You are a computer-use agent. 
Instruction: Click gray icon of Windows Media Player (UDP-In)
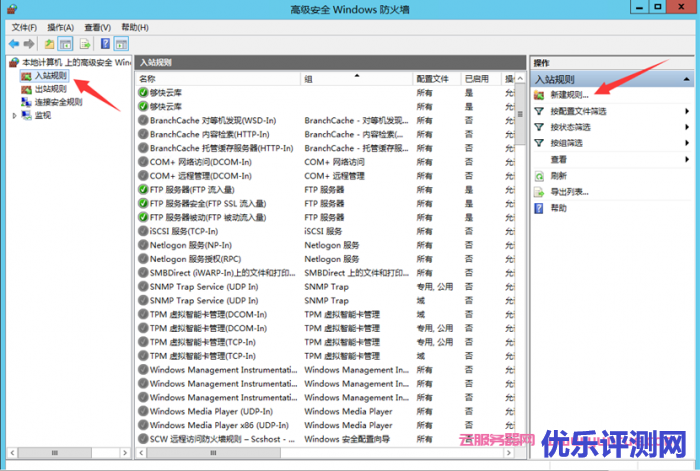tap(143, 411)
